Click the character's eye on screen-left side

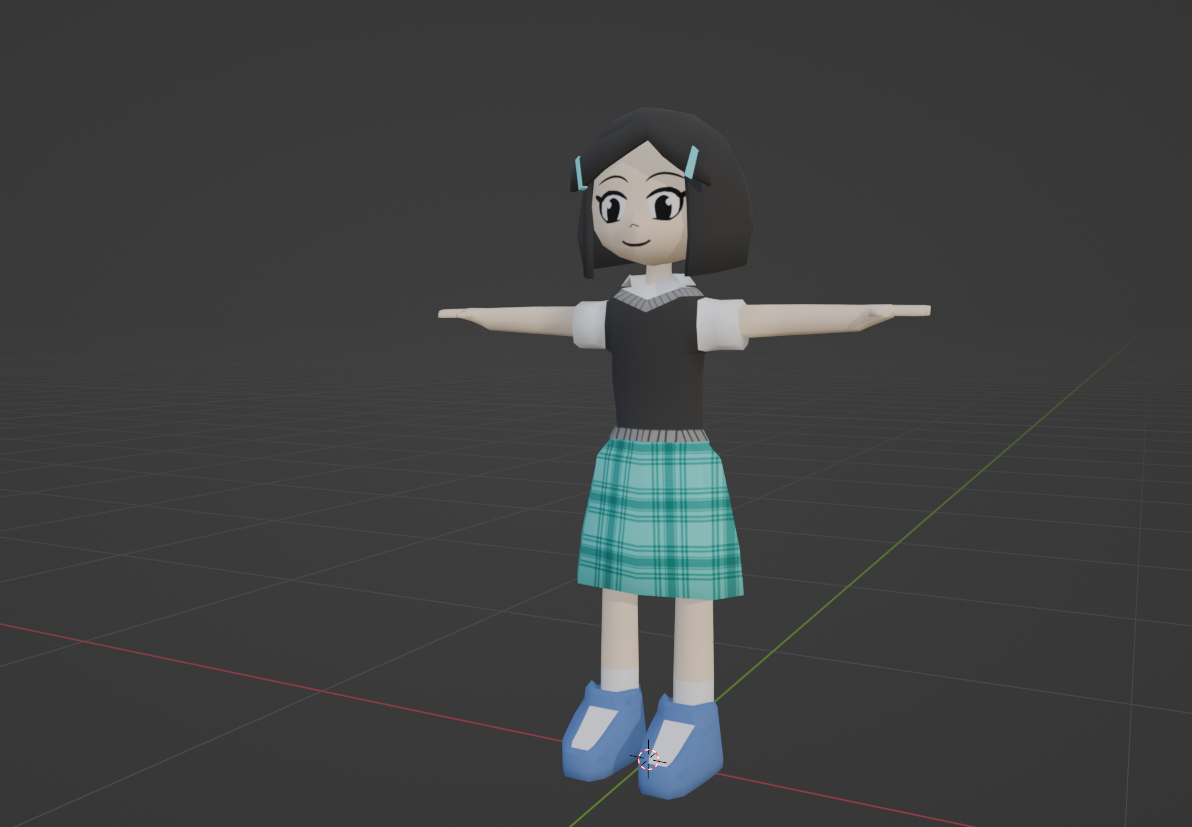pyautogui.click(x=608, y=209)
